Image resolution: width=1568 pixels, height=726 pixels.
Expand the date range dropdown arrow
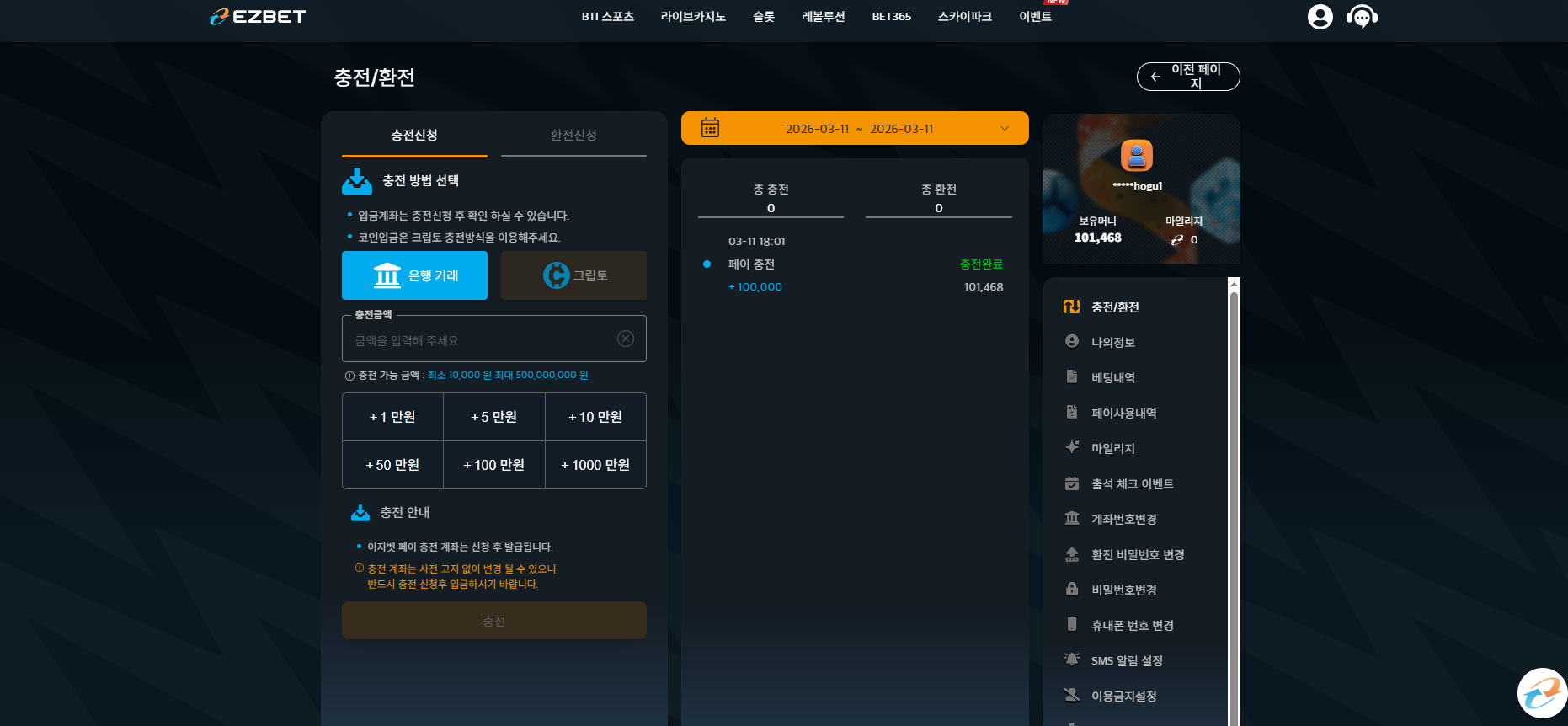(1004, 129)
